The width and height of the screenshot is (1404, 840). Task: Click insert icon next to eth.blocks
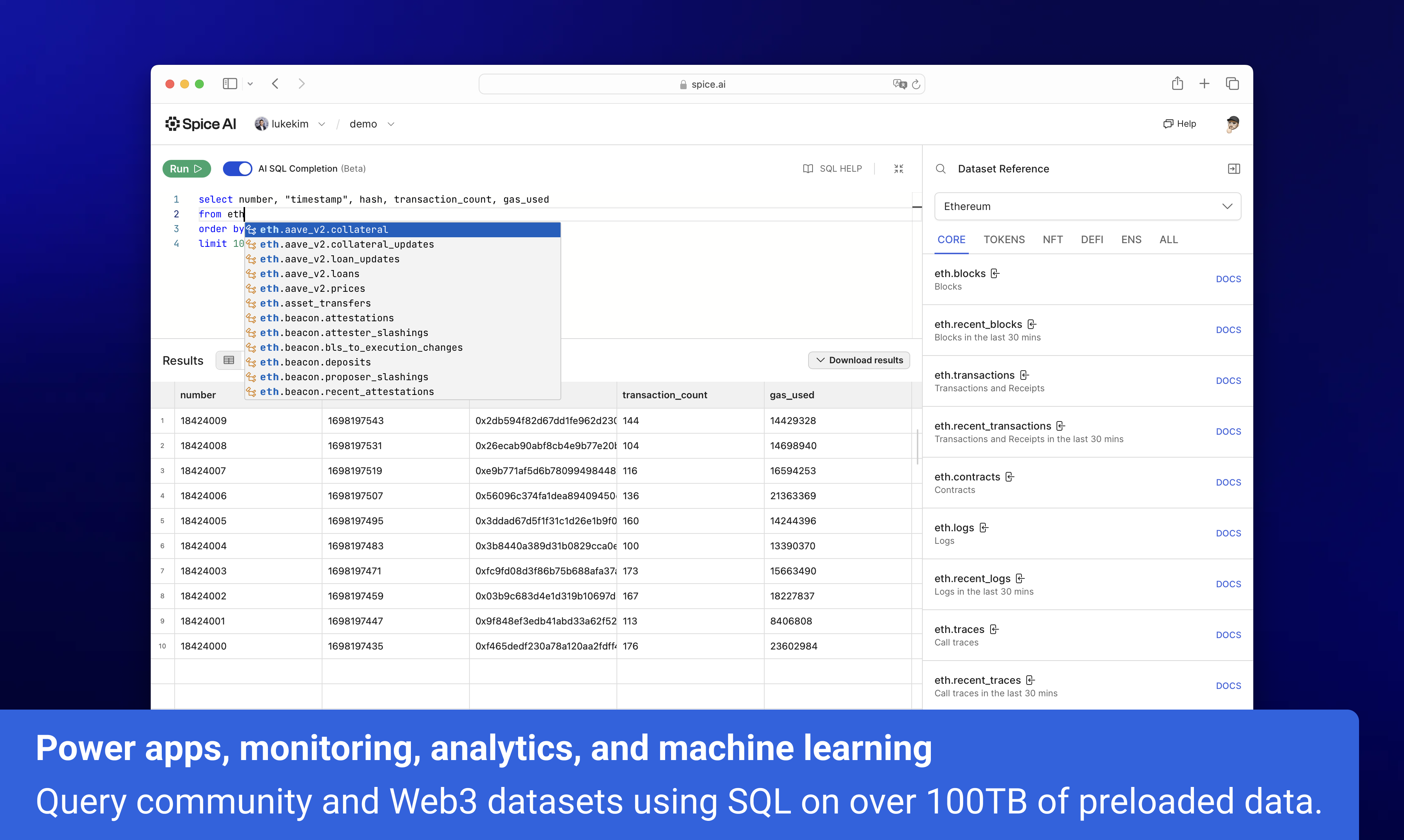point(995,273)
